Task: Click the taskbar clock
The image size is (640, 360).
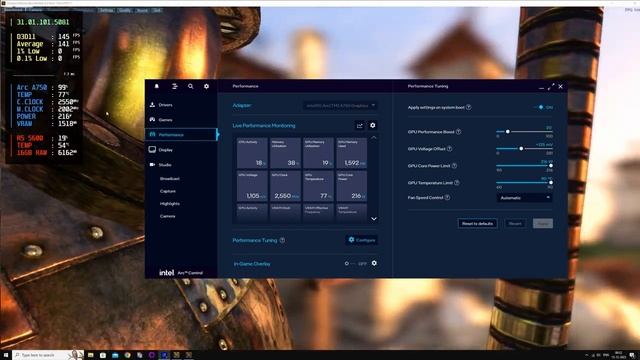Action: click(618, 355)
